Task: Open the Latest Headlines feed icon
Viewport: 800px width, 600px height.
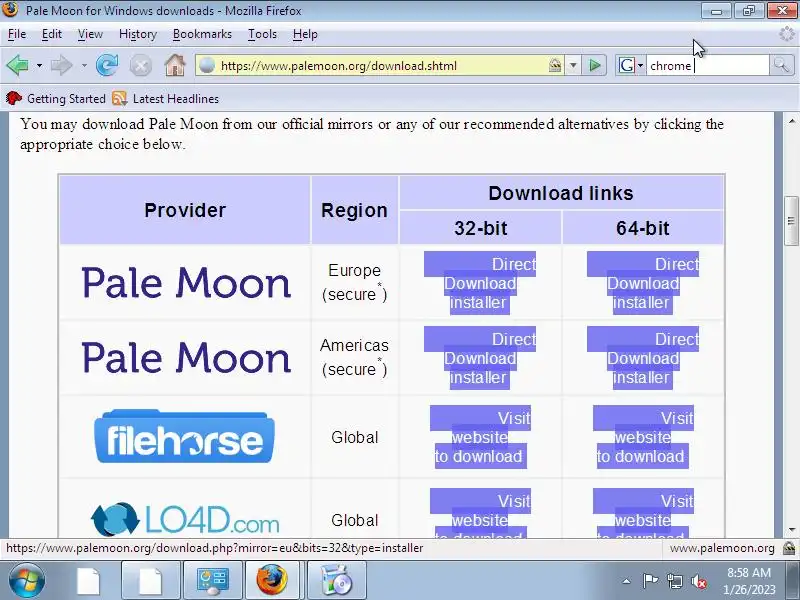Action: [x=119, y=98]
